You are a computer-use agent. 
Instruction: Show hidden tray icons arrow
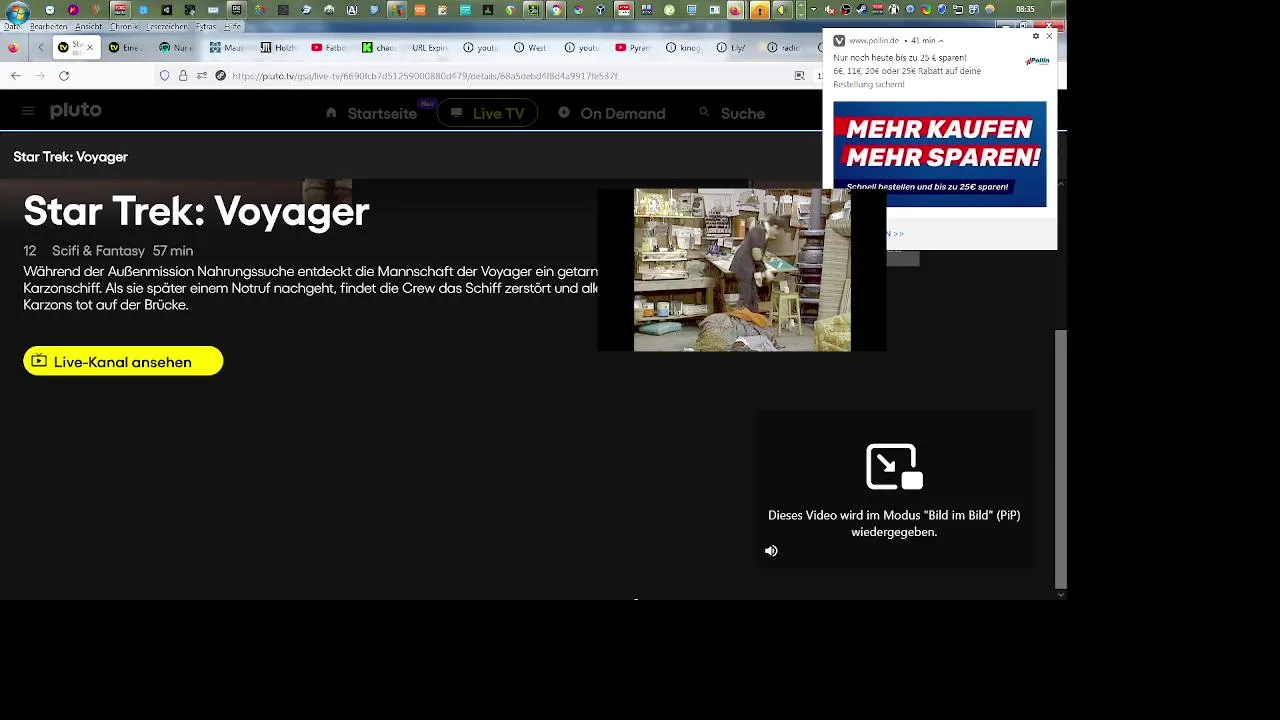point(813,10)
